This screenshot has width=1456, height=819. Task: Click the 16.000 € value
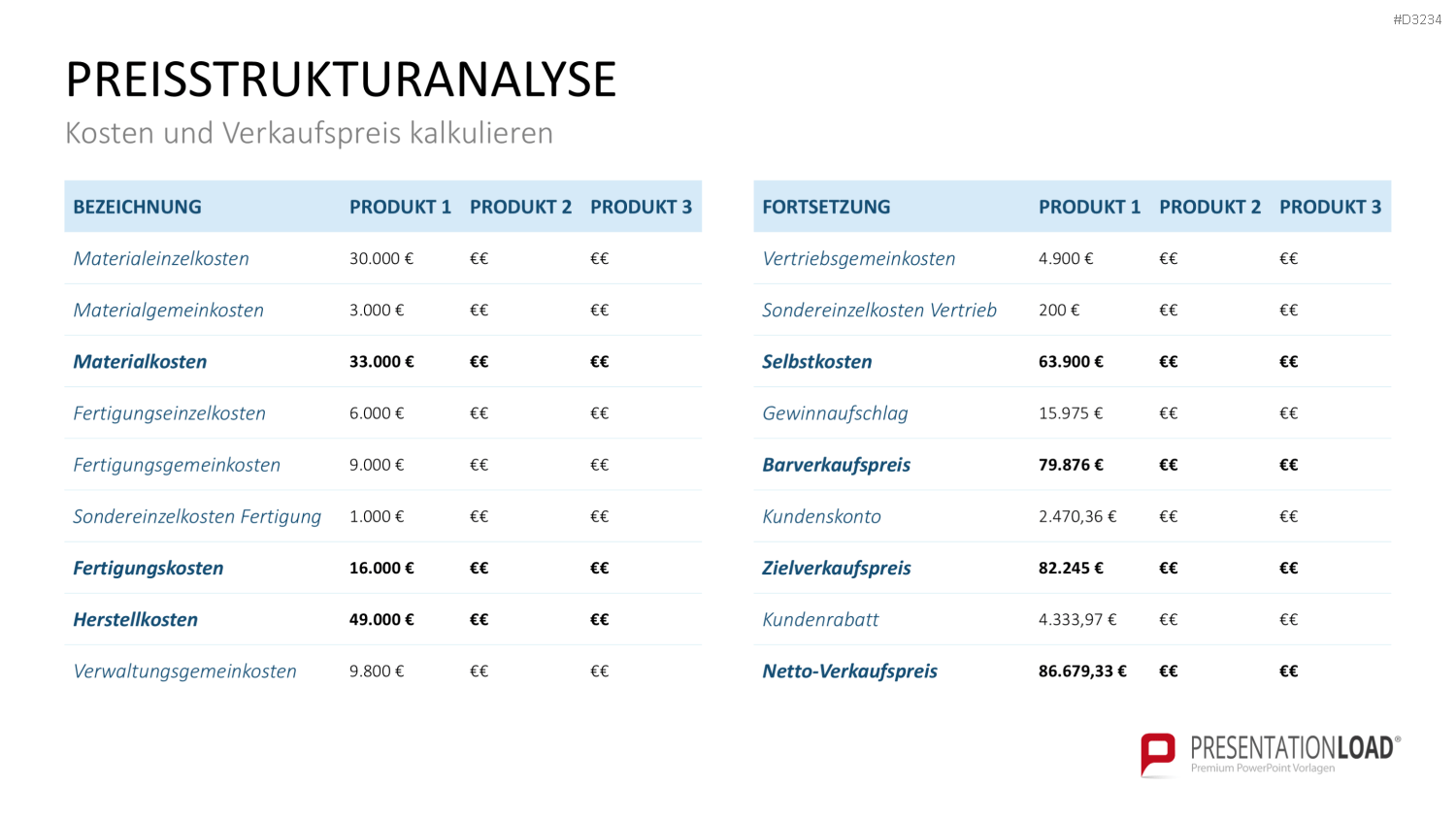coord(381,568)
